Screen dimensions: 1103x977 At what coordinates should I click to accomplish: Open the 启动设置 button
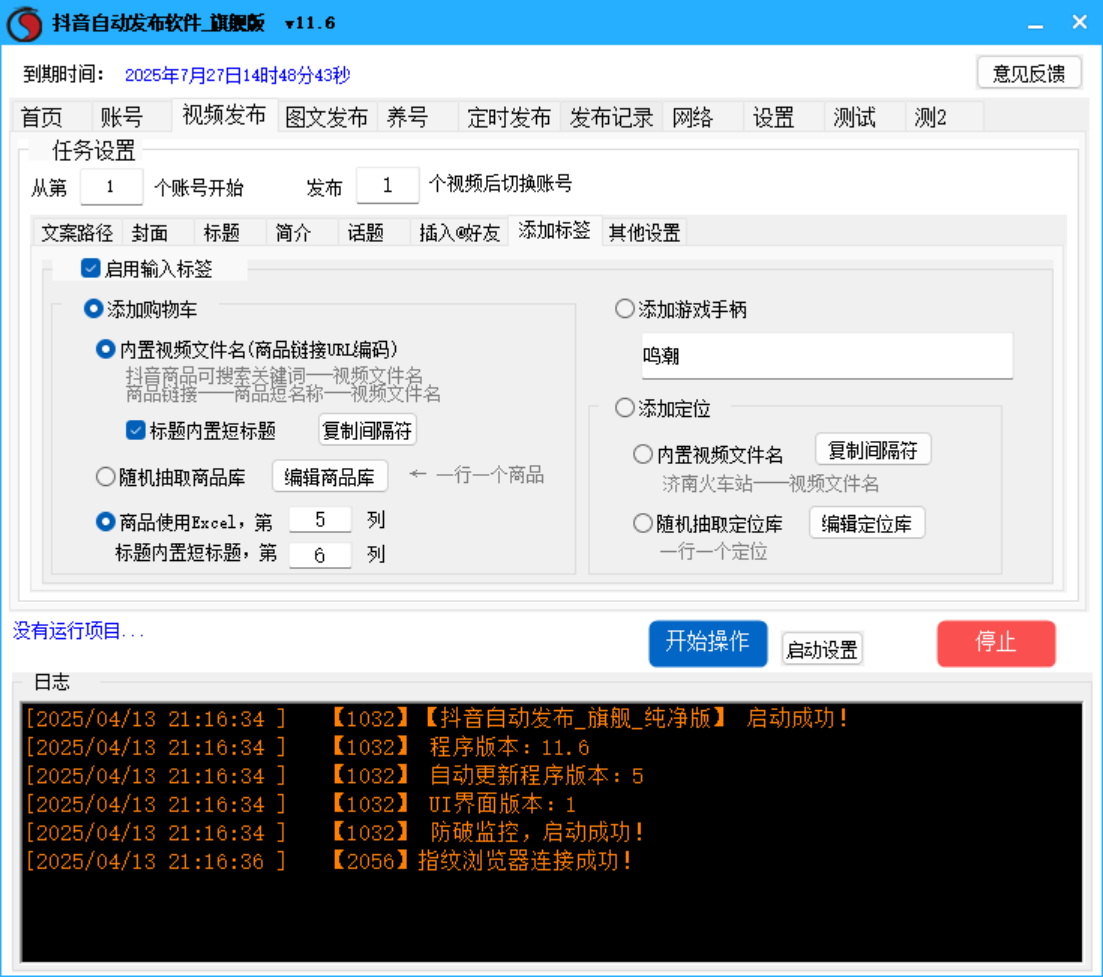(822, 649)
